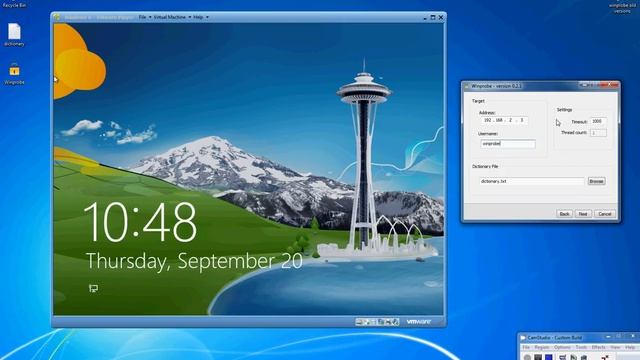Click the VMware device status icons strip
640x360 pixels.
(377, 322)
